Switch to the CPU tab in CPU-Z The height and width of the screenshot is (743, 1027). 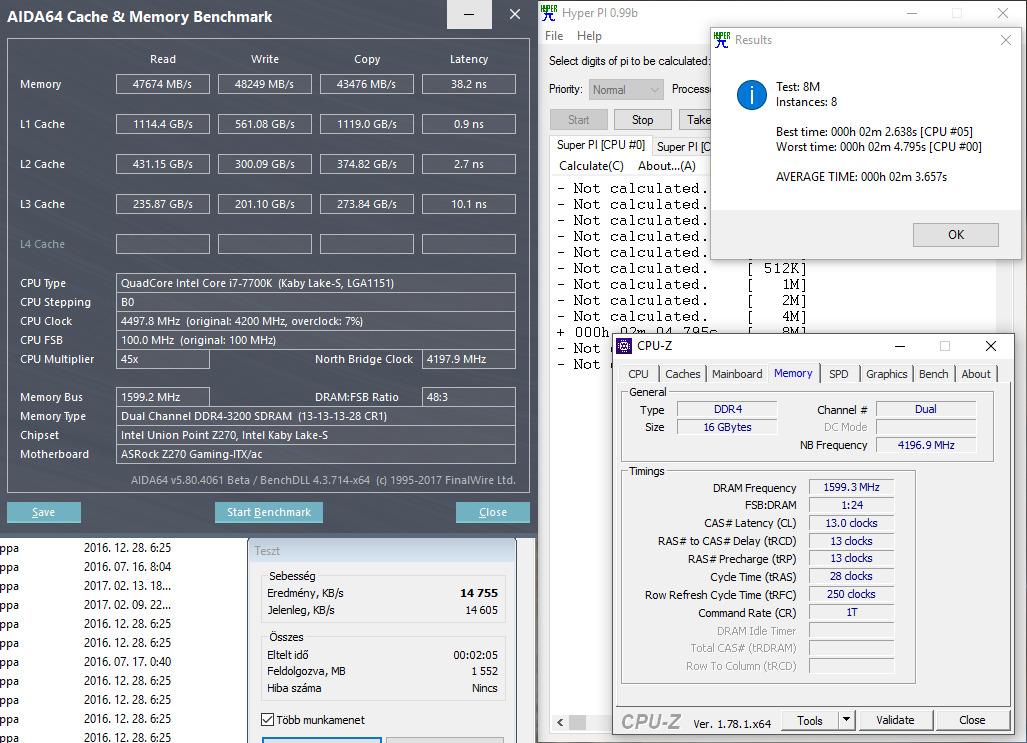click(638, 373)
